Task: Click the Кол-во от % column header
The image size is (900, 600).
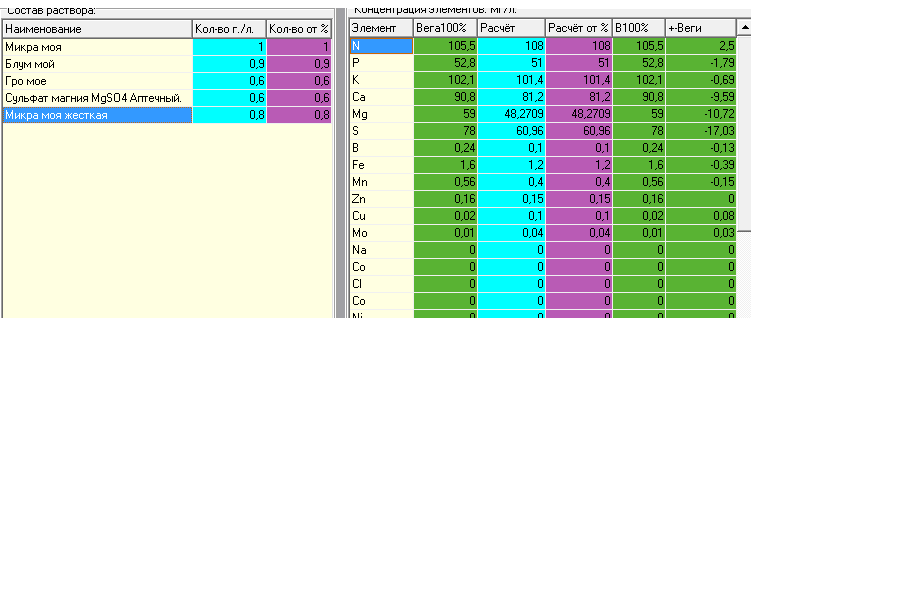Action: click(298, 29)
